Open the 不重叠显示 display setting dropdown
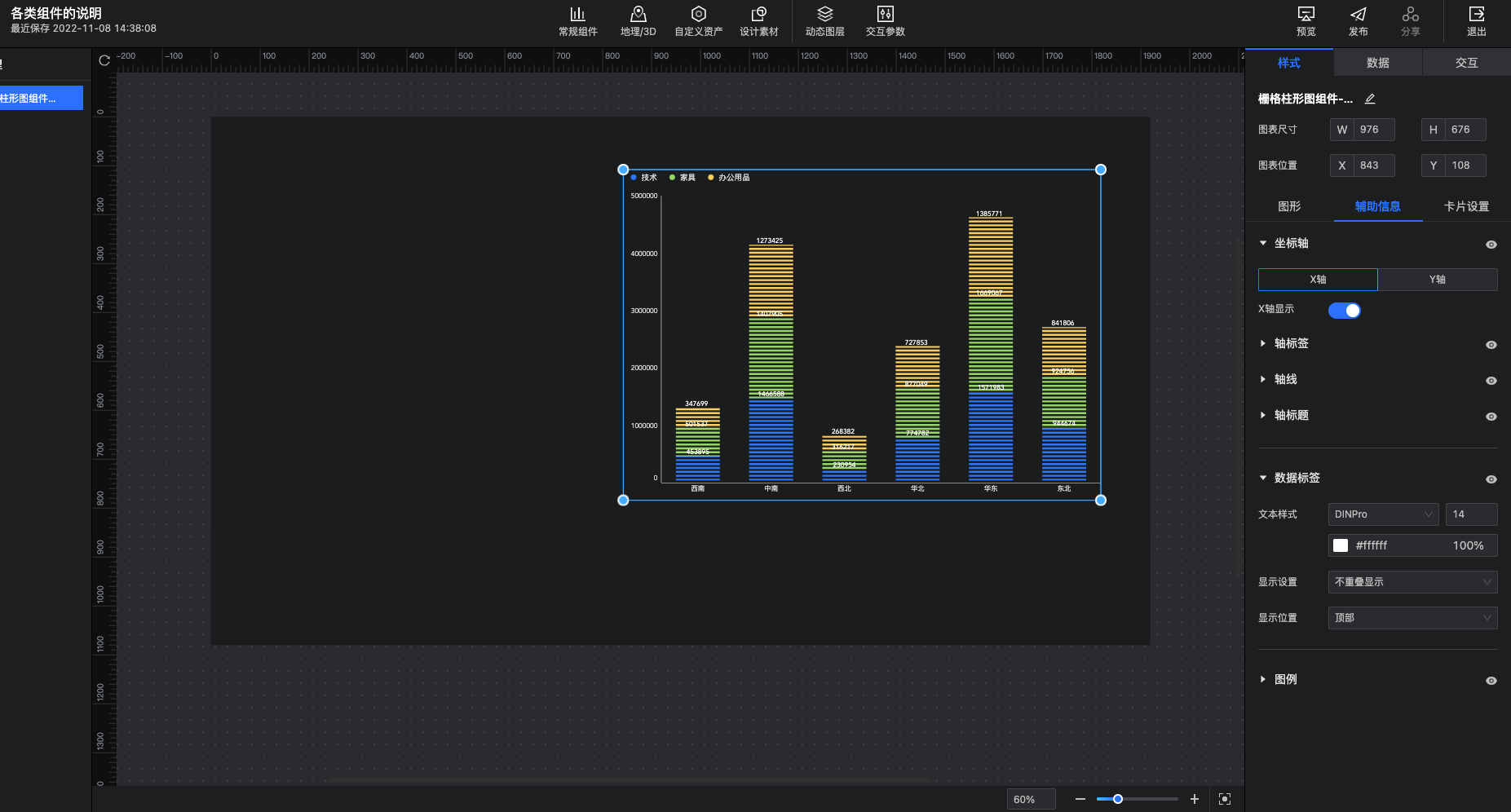 pyautogui.click(x=1412, y=582)
